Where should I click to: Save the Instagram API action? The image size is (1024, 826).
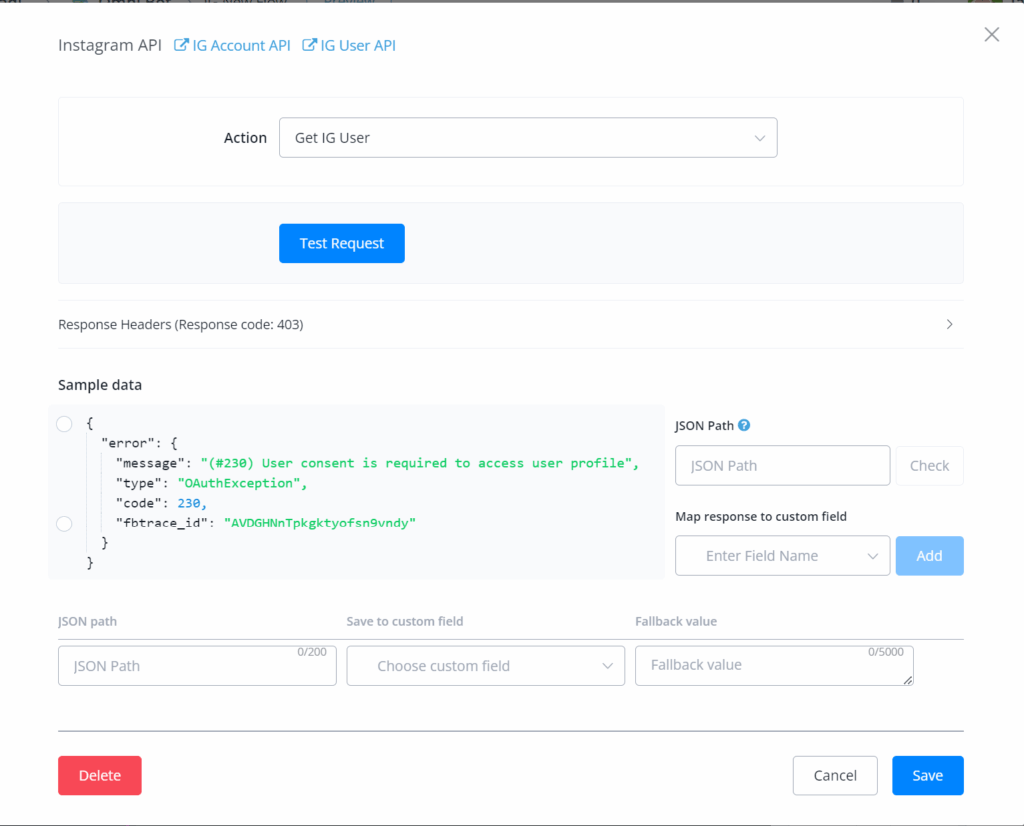coord(927,775)
